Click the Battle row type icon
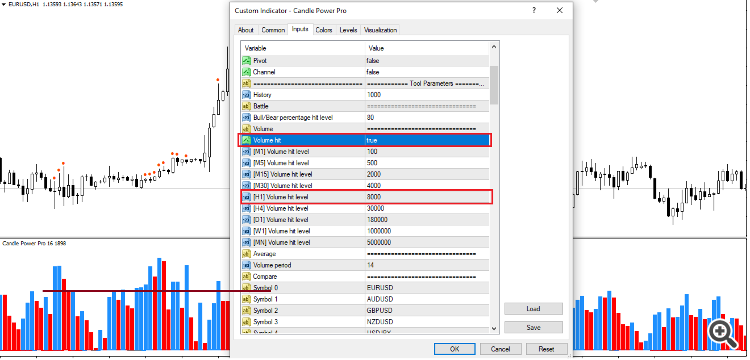750x360 pixels. coord(246,106)
